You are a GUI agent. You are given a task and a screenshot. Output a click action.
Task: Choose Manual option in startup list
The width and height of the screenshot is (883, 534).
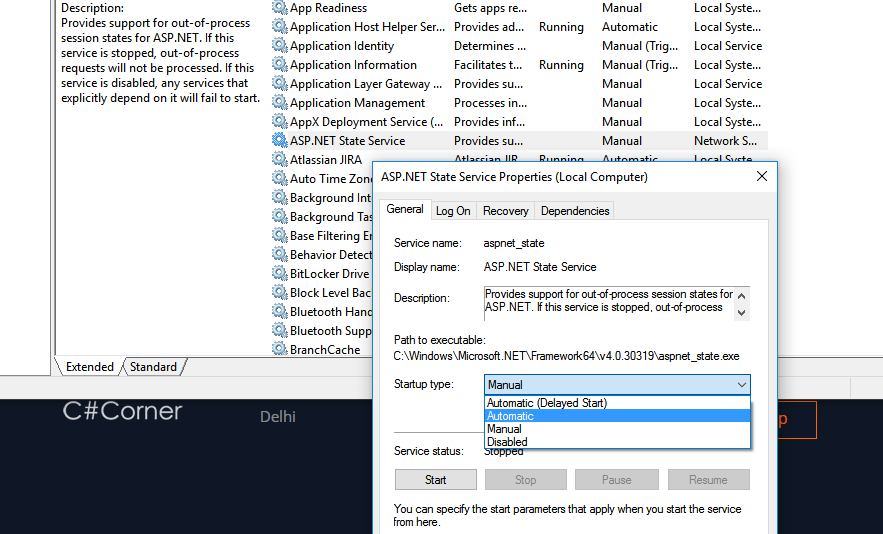617,429
